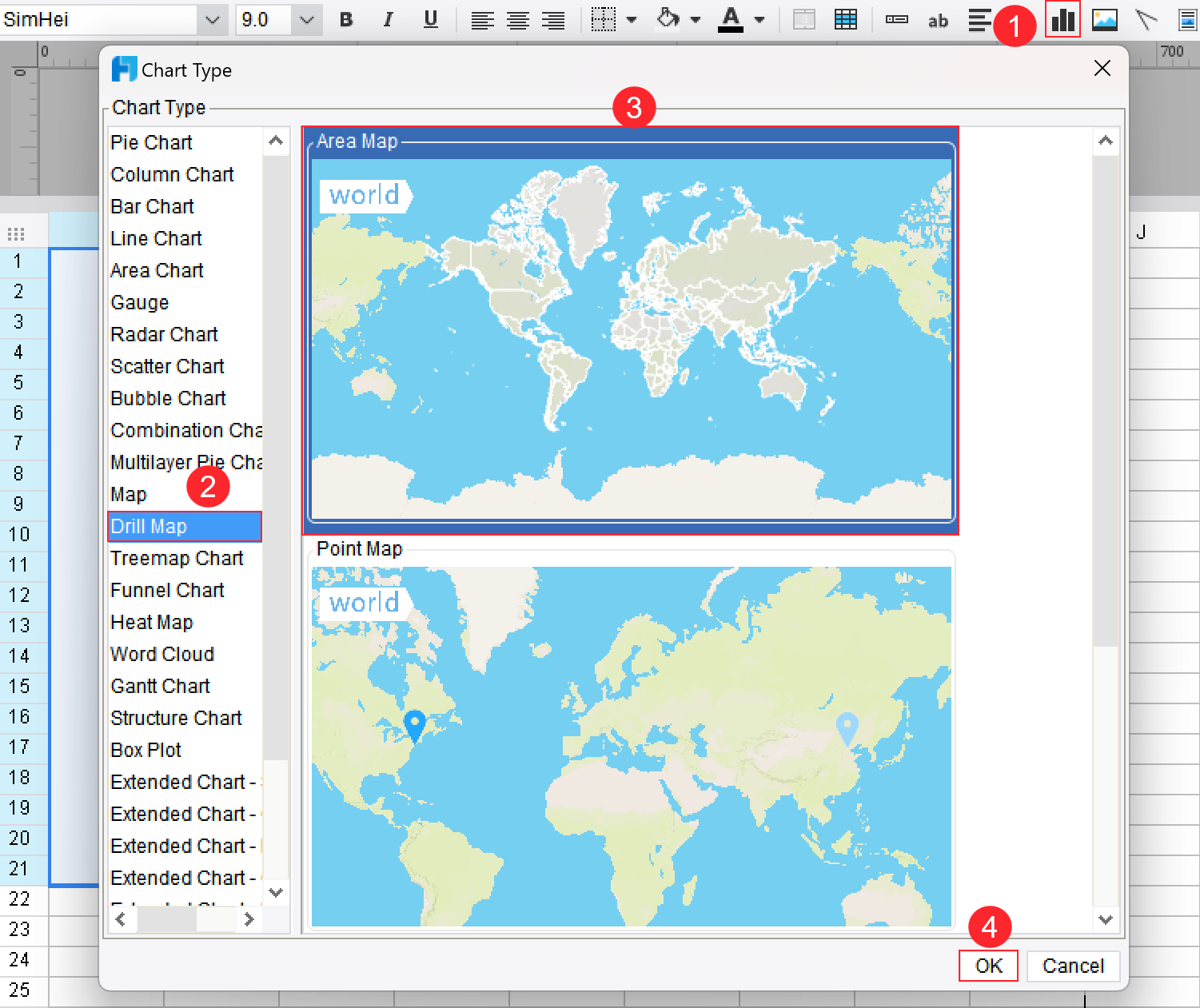Click the font color A icon
Image resolution: width=1200 pixels, height=1008 pixels.
pos(731,20)
